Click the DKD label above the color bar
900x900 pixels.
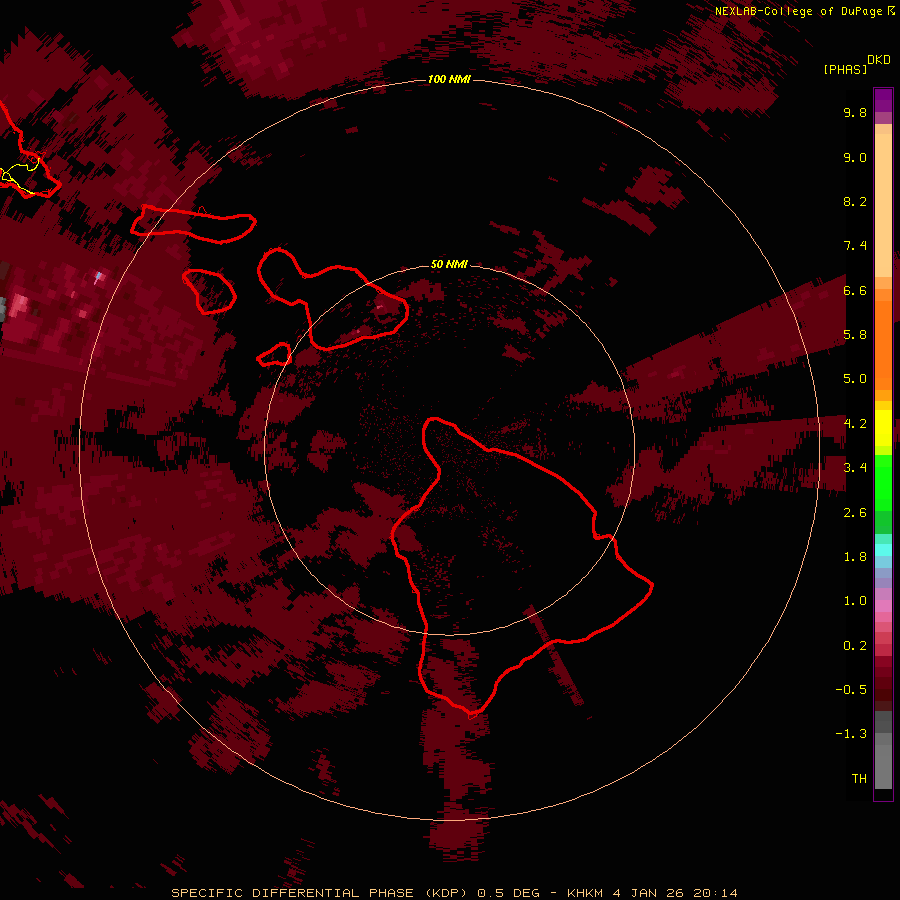pyautogui.click(x=879, y=59)
